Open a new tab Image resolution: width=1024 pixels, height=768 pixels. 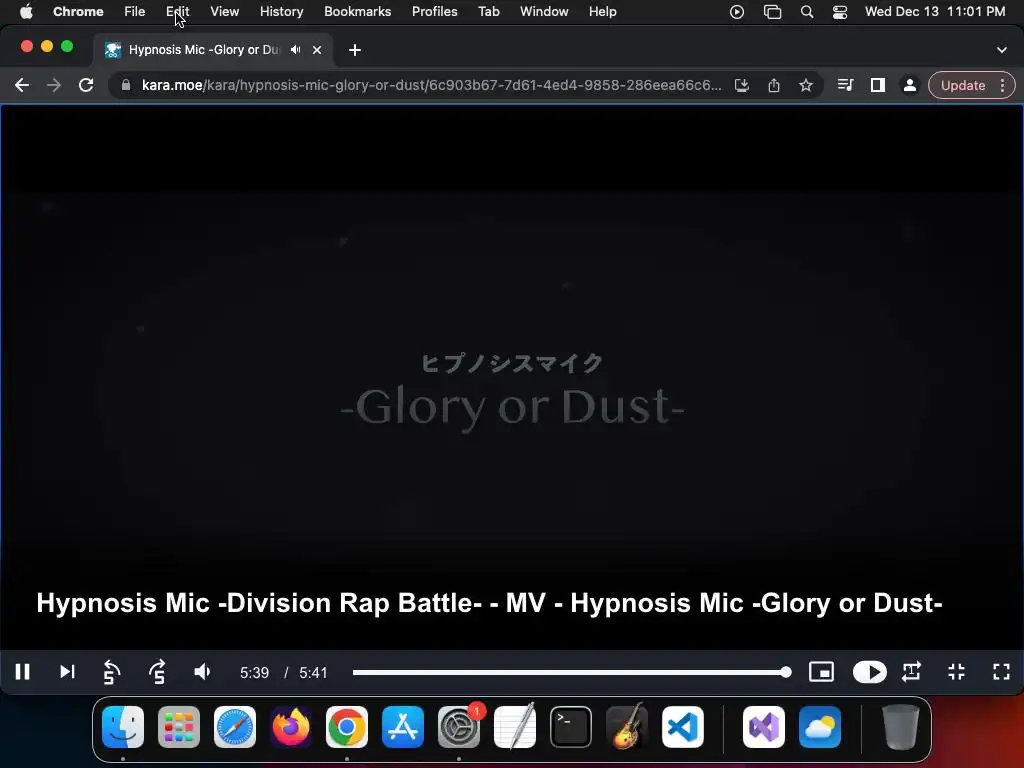(x=355, y=50)
